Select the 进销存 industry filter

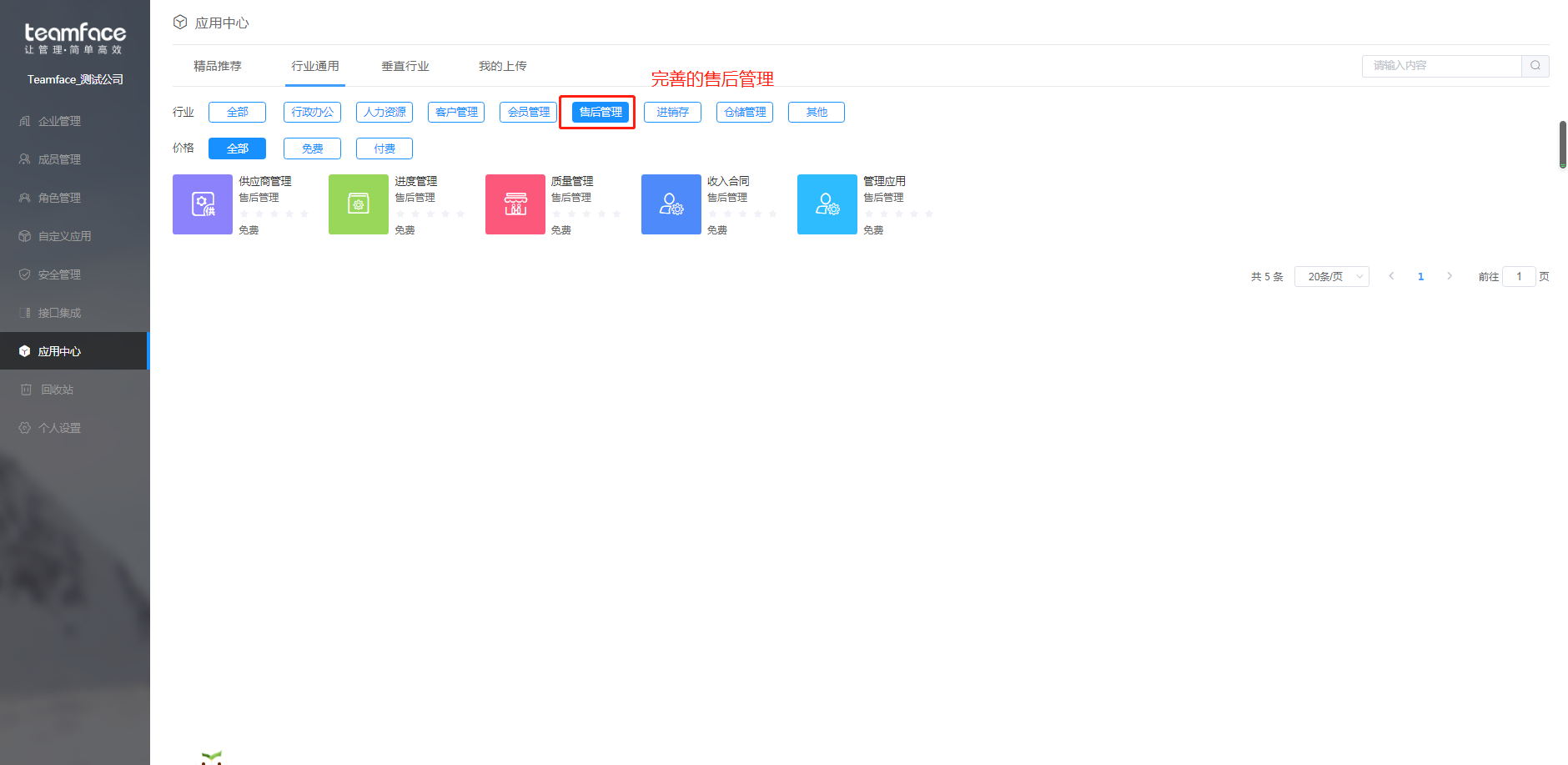point(672,113)
